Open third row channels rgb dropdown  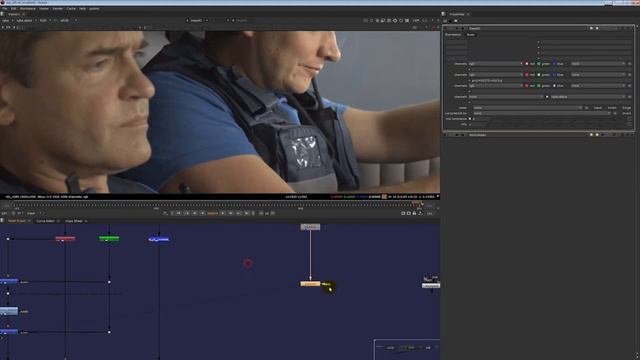[496, 86]
